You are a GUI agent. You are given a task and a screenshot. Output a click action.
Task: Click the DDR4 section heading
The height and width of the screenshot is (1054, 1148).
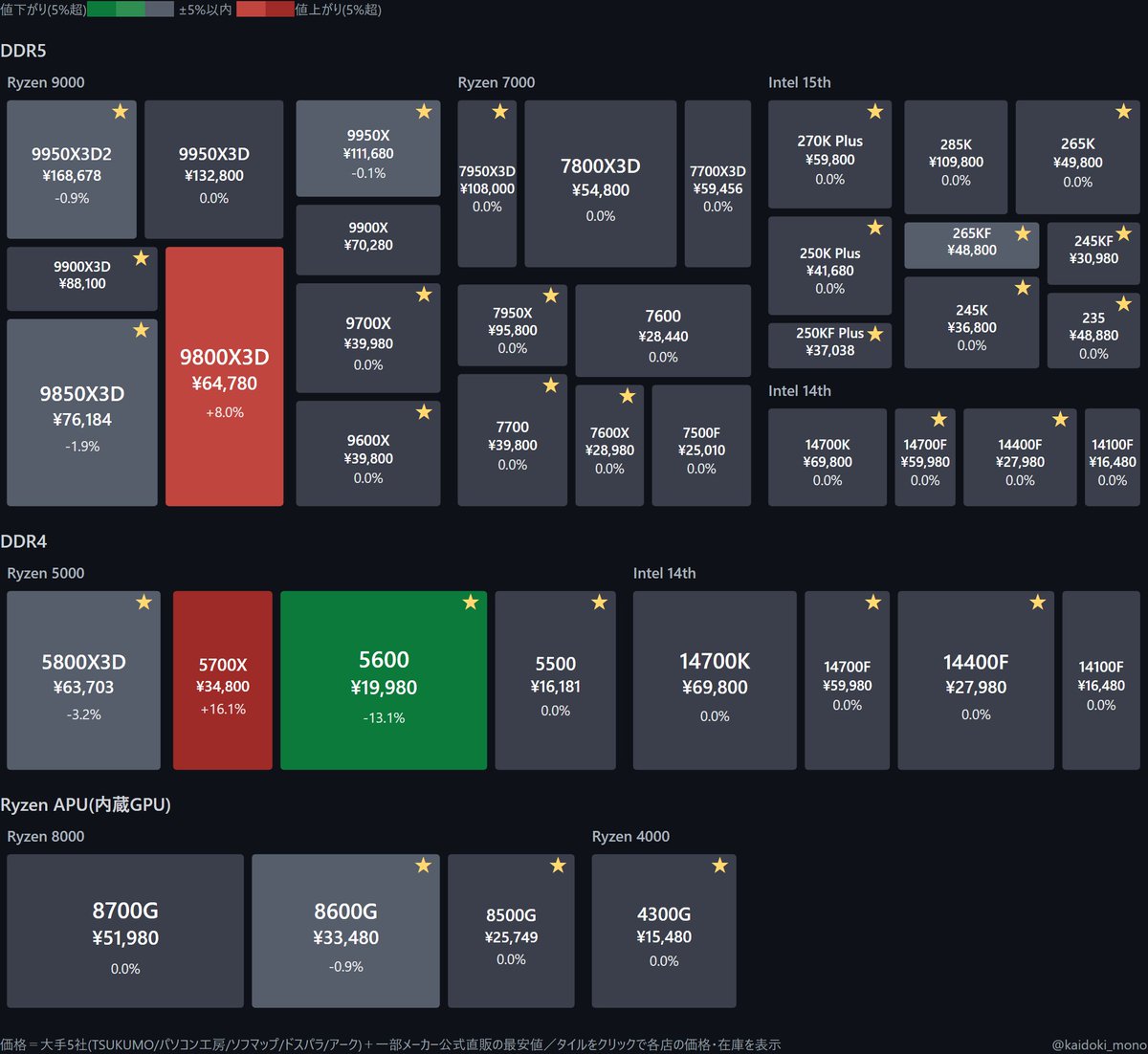(x=23, y=541)
